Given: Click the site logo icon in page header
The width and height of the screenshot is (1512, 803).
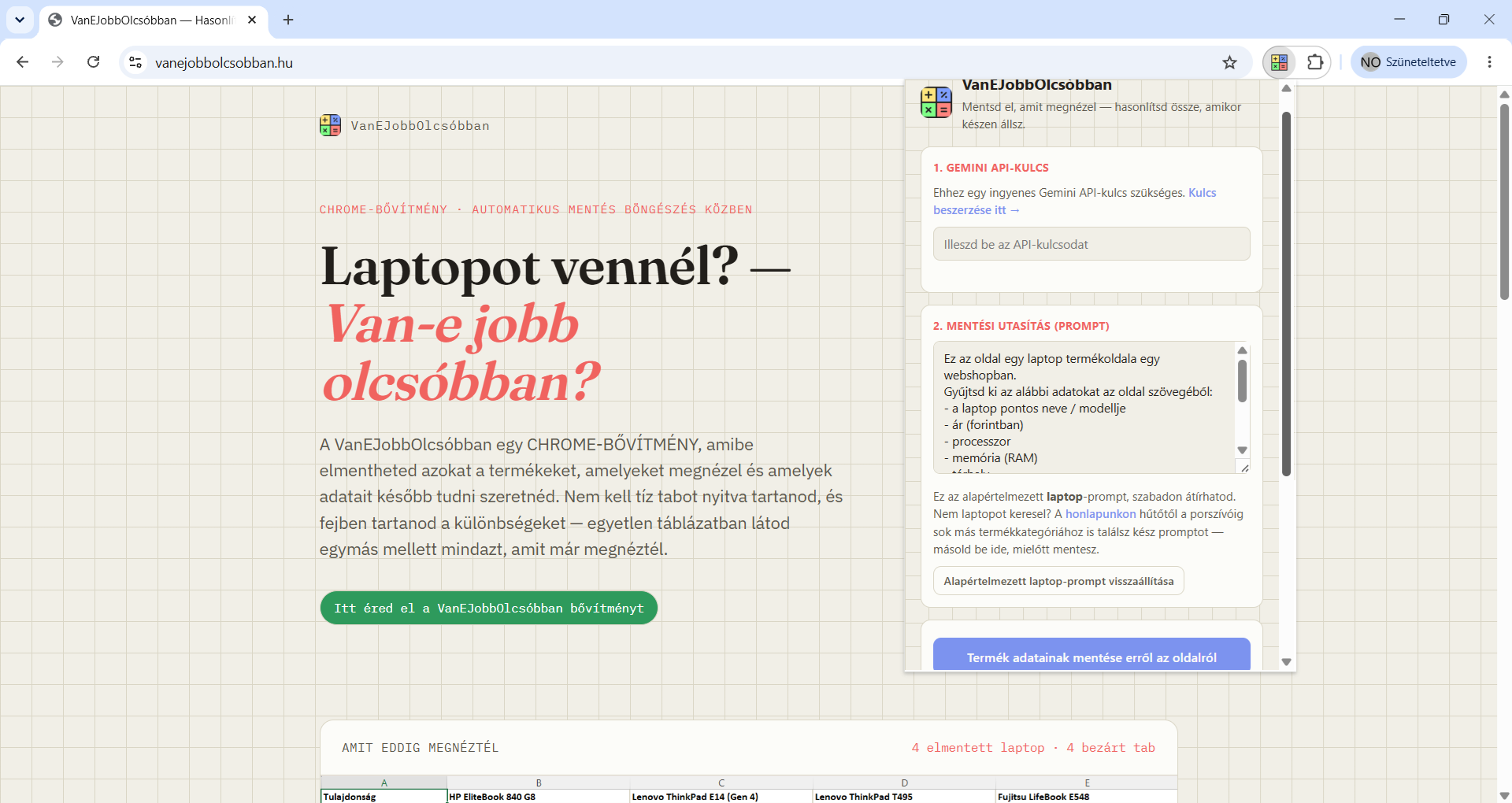Looking at the screenshot, I should tap(330, 125).
